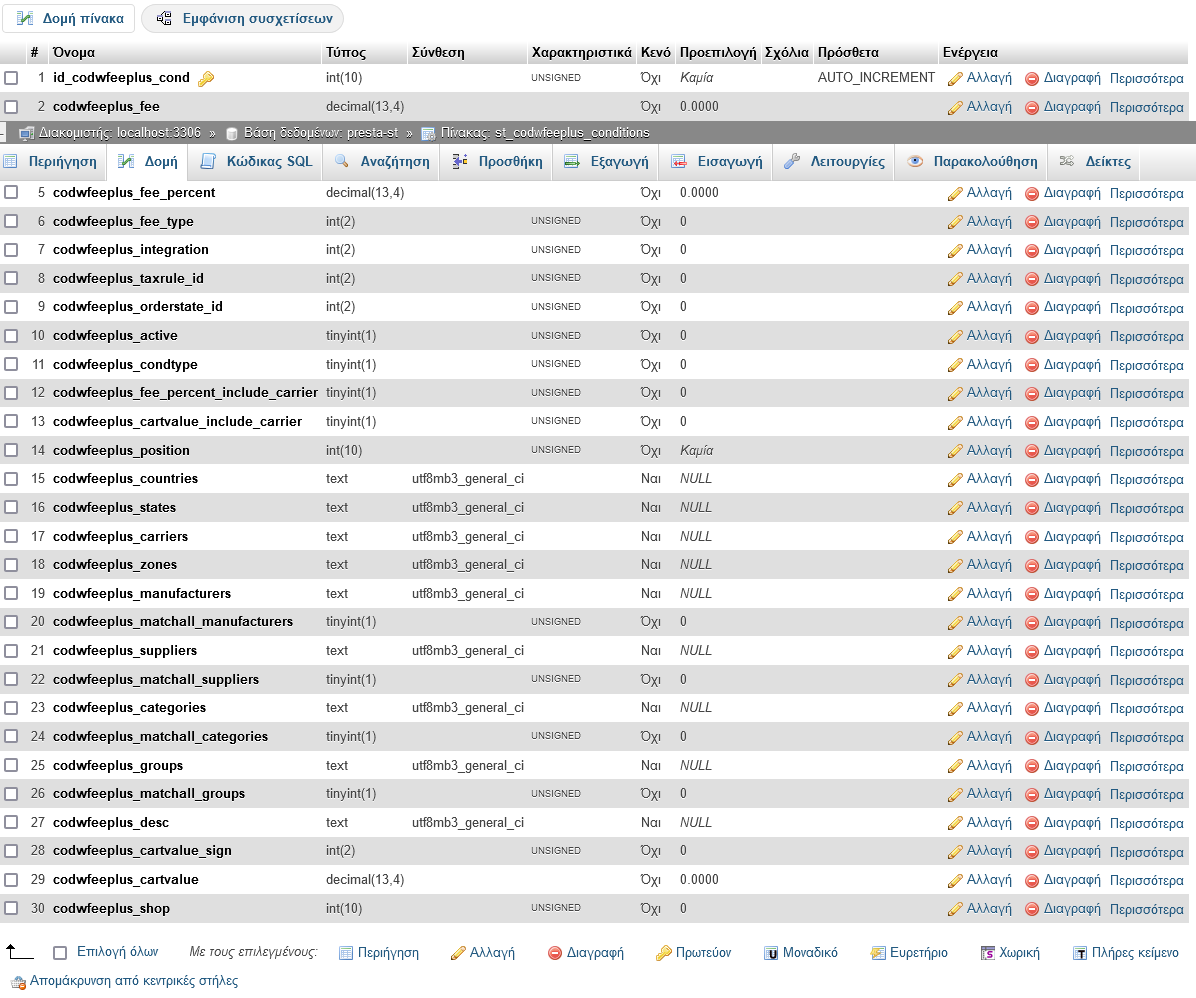Click bottom bar Index icon
The image size is (1196, 998).
tap(878, 953)
